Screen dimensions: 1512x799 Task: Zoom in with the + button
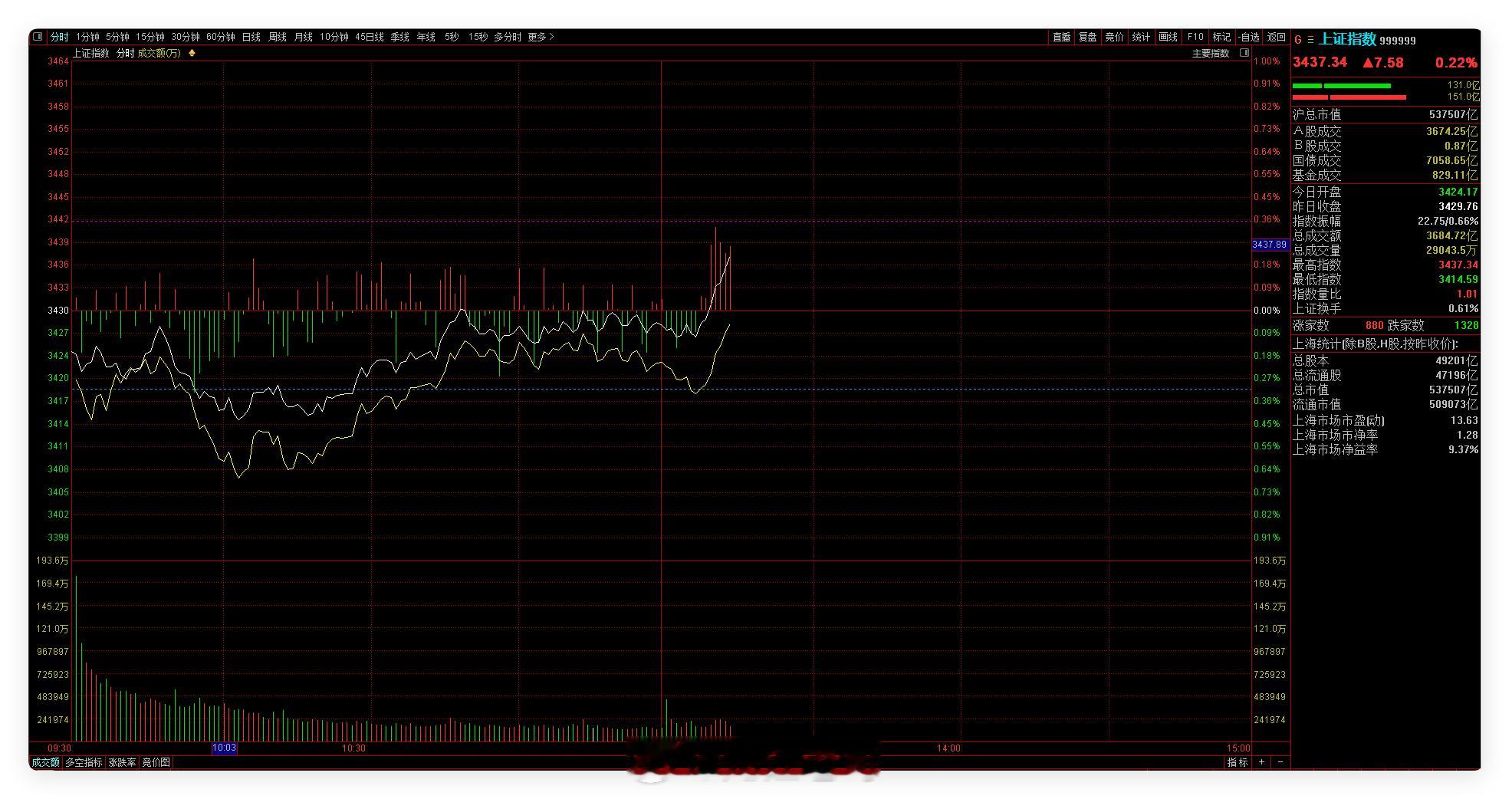[x=1262, y=762]
